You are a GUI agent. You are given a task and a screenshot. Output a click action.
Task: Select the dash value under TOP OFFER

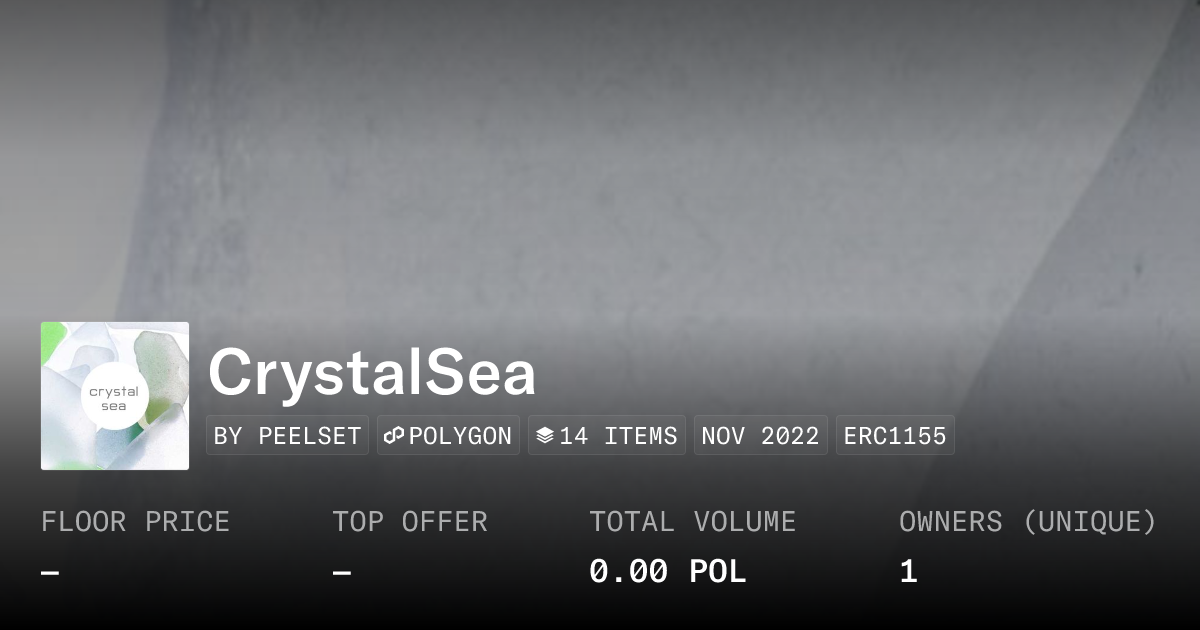point(342,573)
